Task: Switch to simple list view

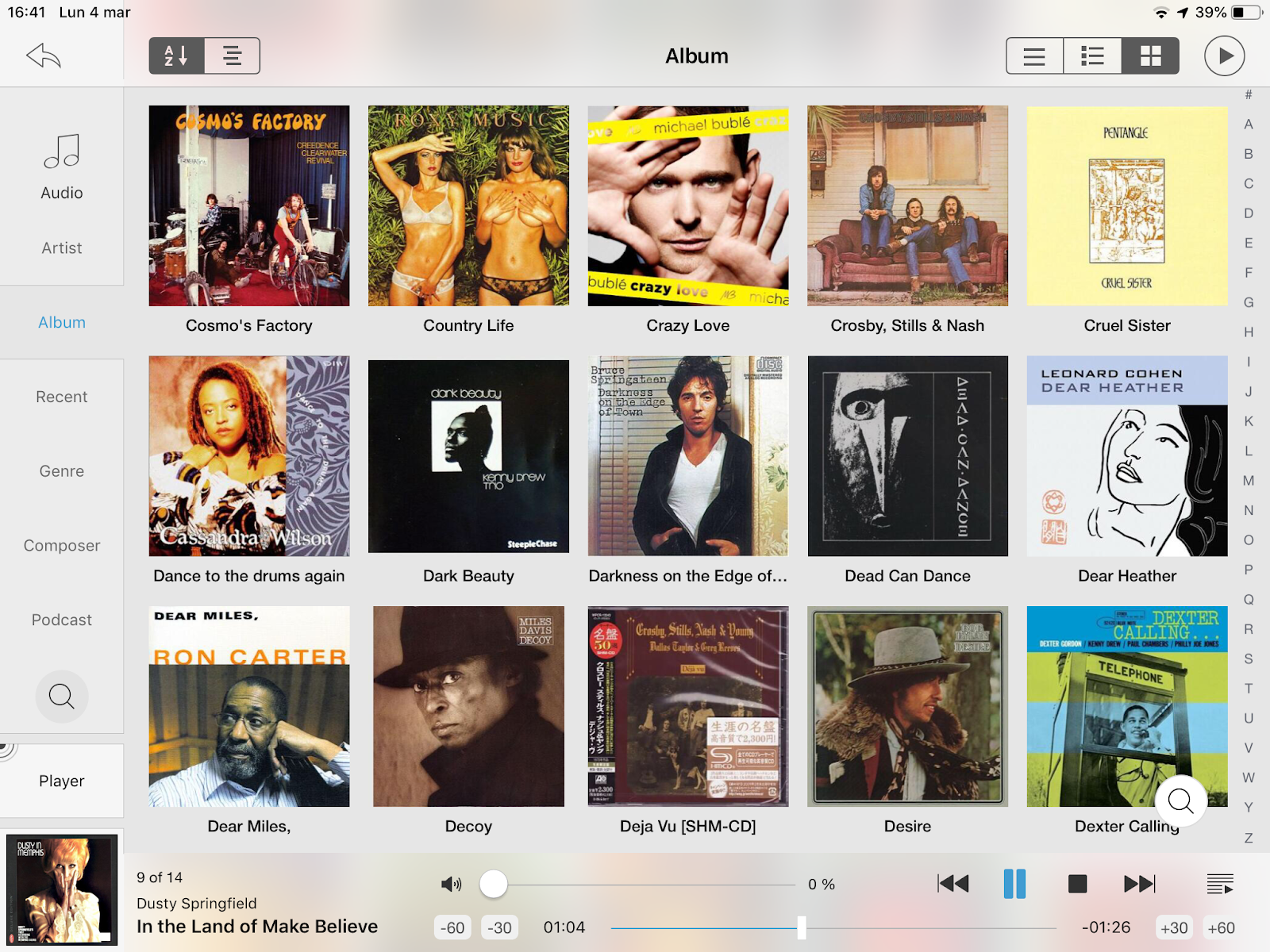Action: [1034, 56]
